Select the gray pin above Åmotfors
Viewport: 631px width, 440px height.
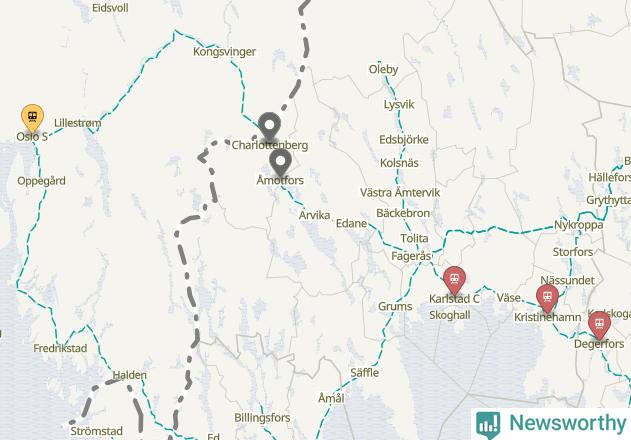pos(280,162)
